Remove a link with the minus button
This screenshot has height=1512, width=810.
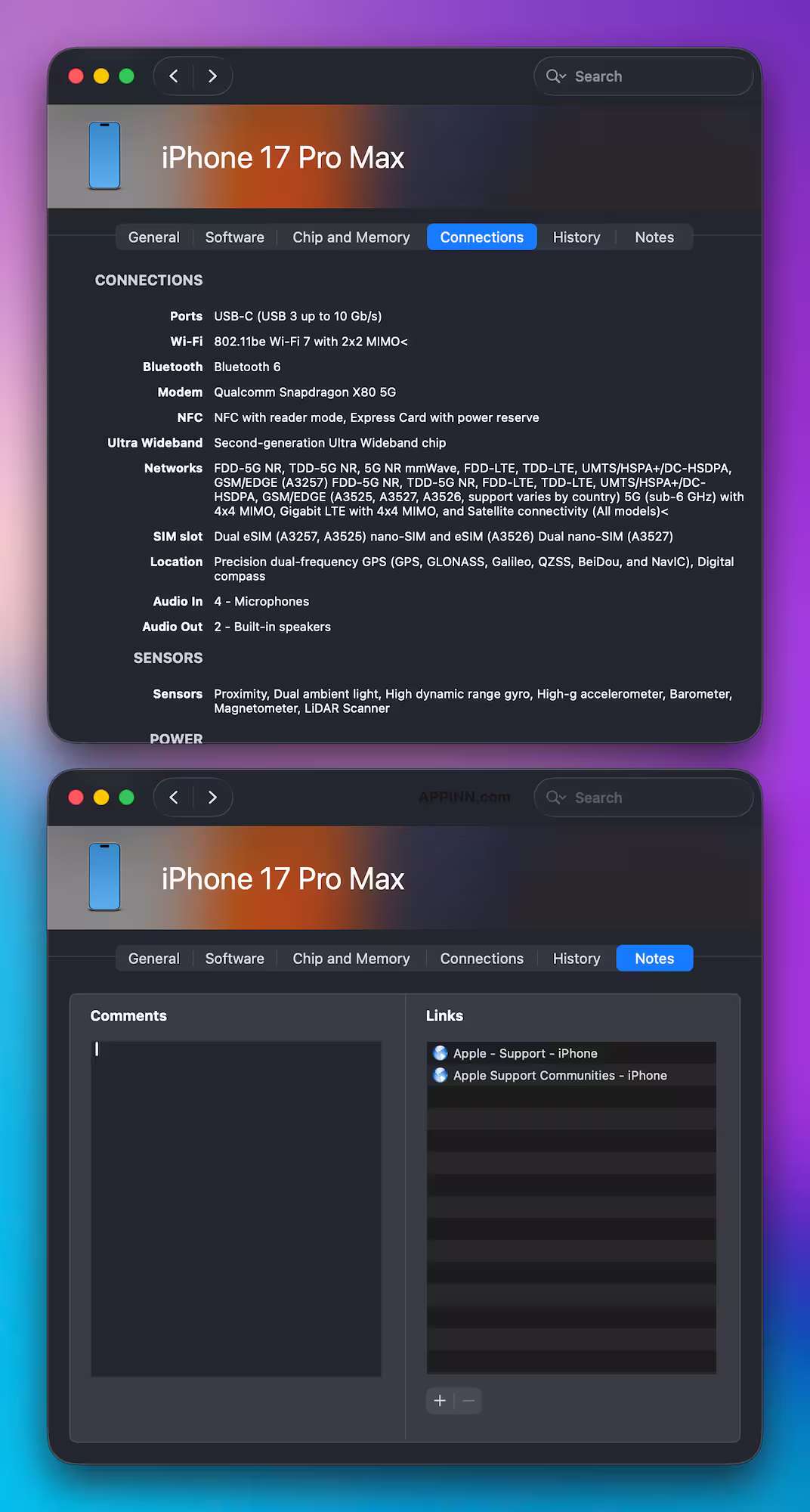tap(468, 1401)
